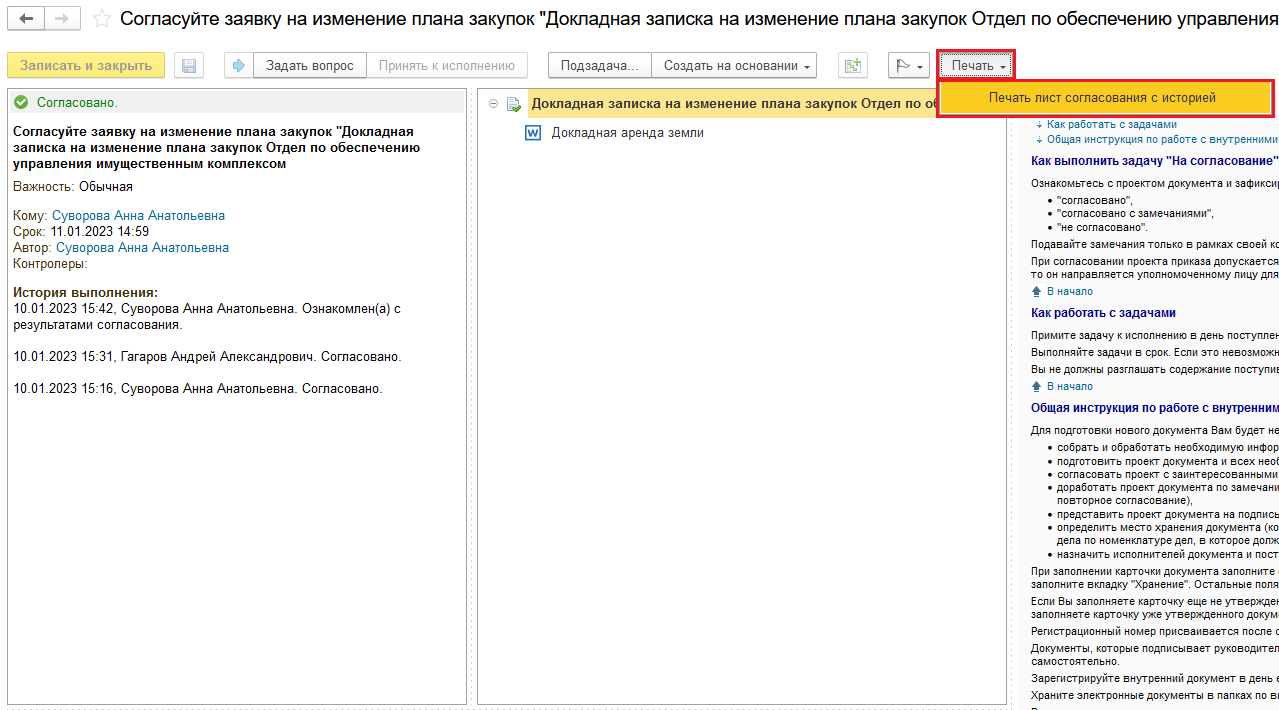Select Печать лист согласования с историей

1102,98
